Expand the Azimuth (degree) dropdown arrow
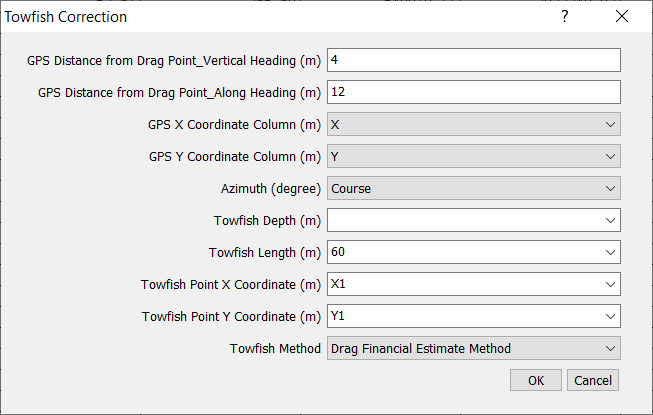653x415 pixels. click(610, 188)
